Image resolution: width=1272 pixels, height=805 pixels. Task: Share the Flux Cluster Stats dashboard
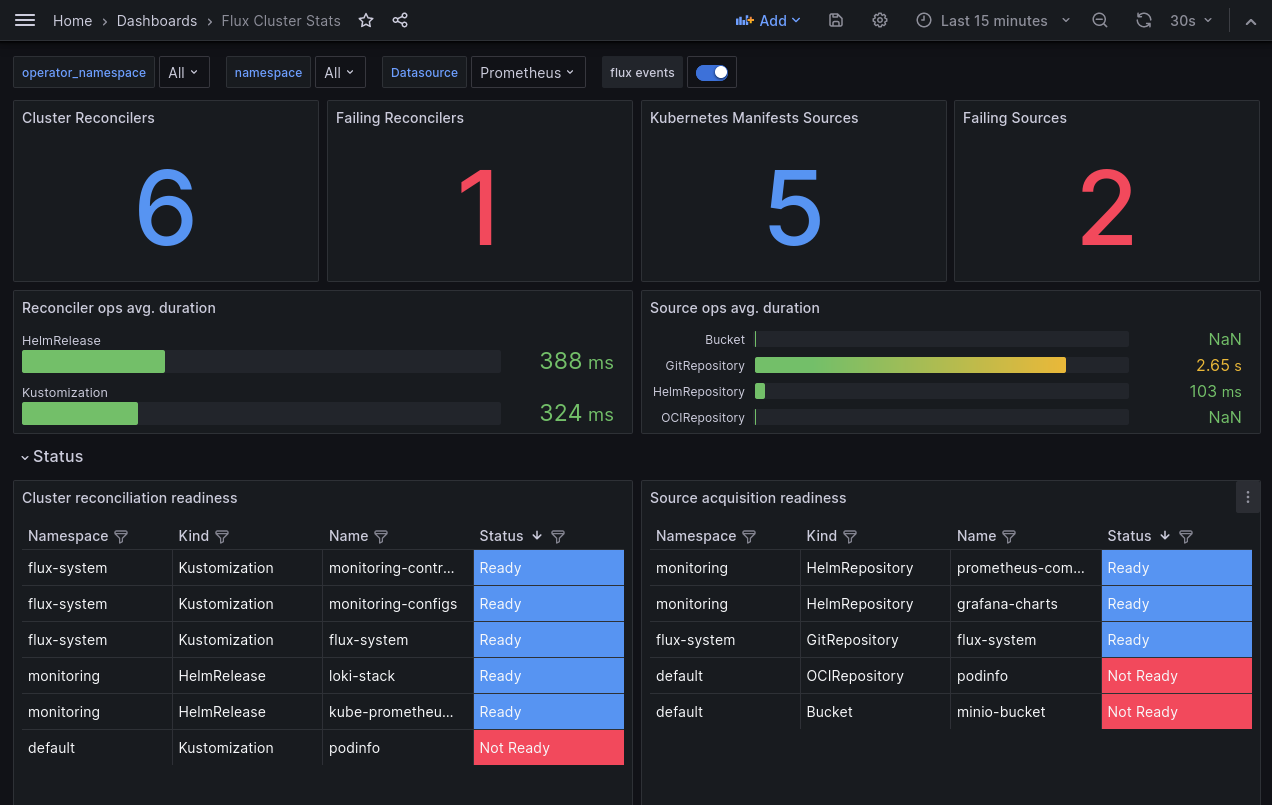400,20
